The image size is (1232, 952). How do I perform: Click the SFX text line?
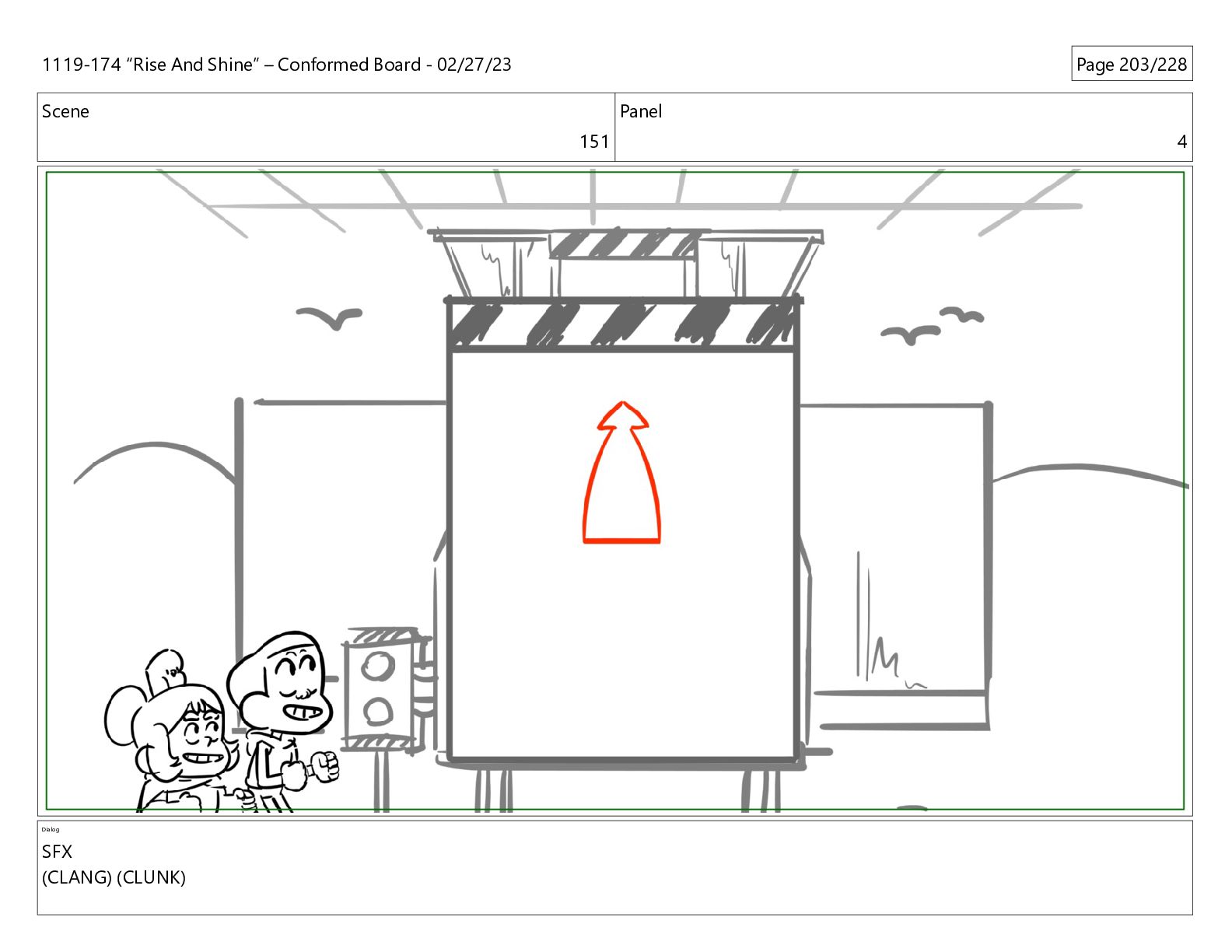pos(57,852)
